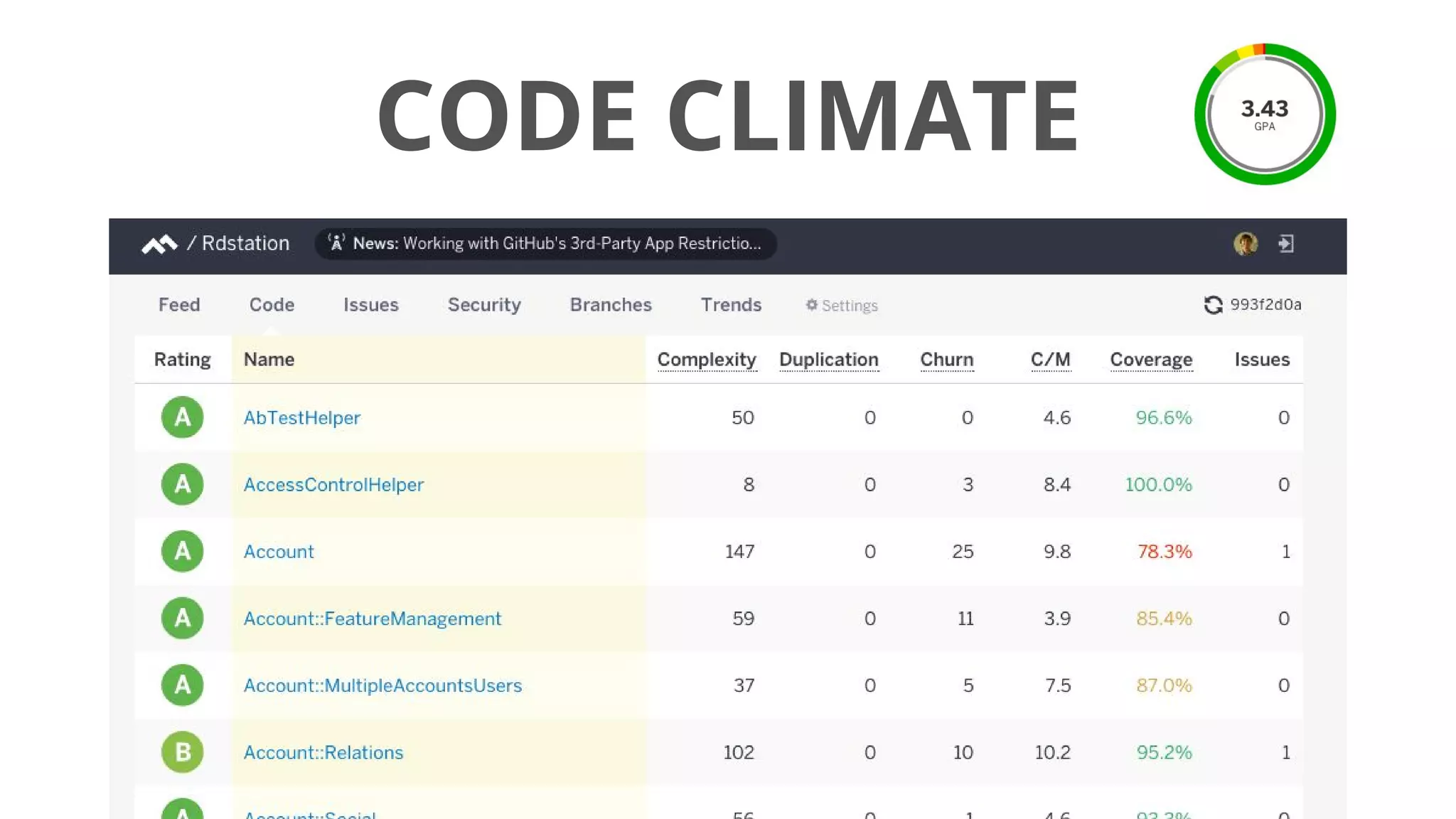Image resolution: width=1456 pixels, height=819 pixels.
Task: Click 96.6% coverage for AbTestHelper
Action: (x=1164, y=417)
